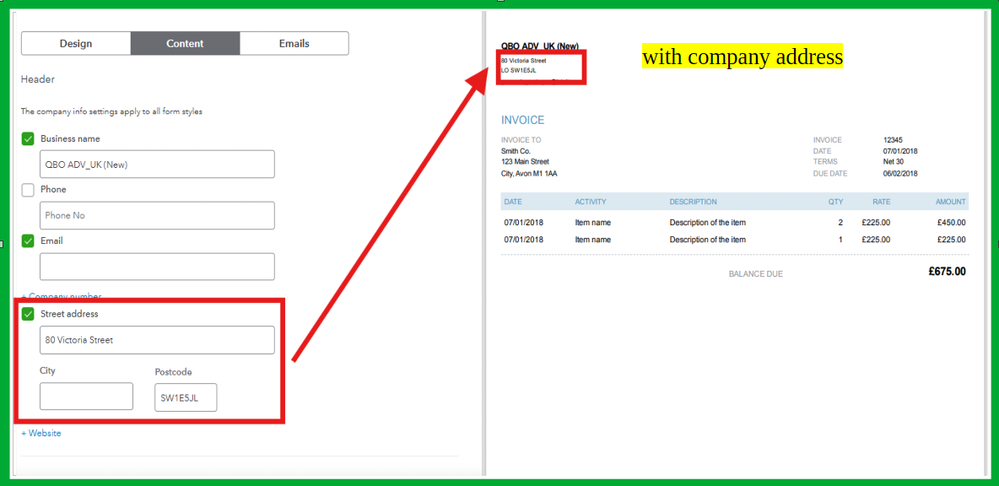Viewport: 999px width, 486px height.
Task: Edit the Business name field
Action: point(157,164)
